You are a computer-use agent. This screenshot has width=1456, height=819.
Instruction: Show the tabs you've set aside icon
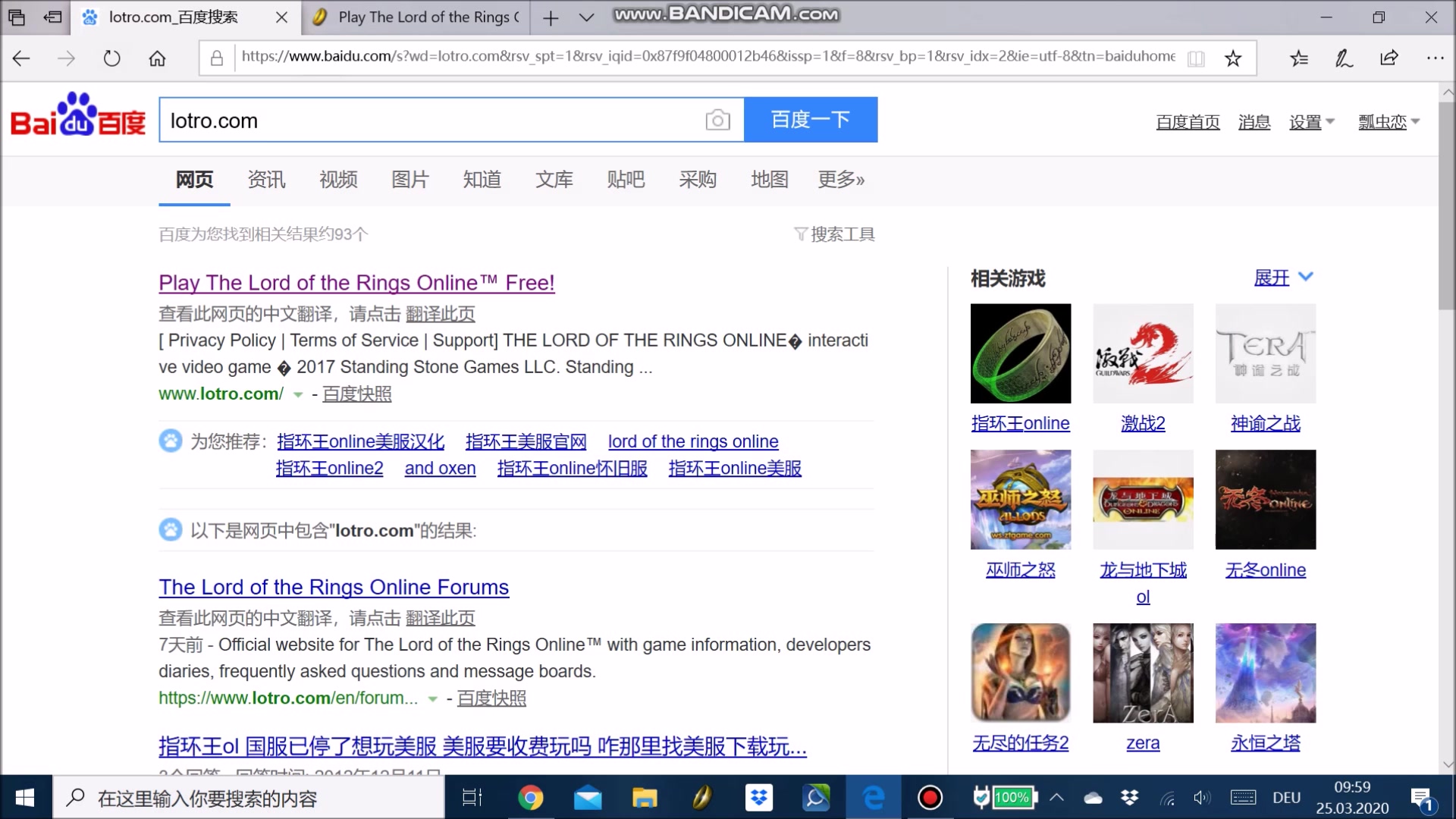(17, 17)
